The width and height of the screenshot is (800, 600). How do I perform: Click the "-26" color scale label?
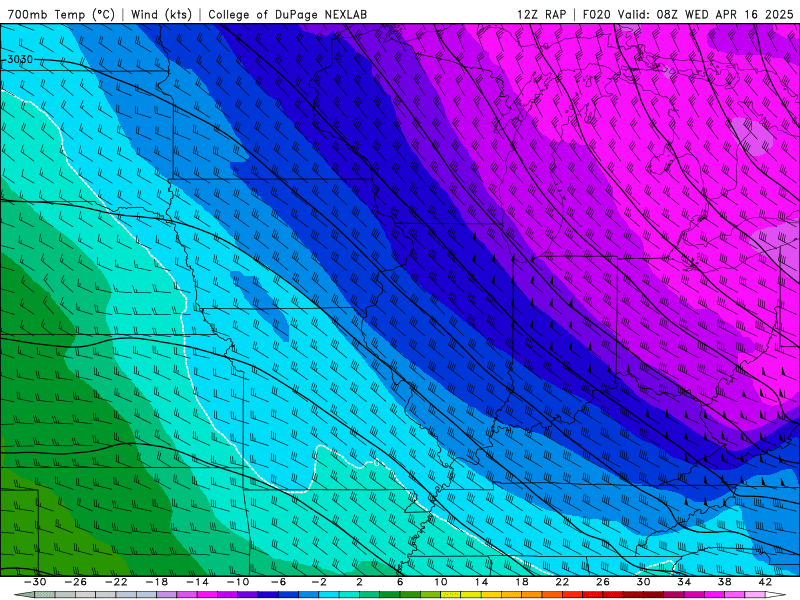click(x=76, y=582)
